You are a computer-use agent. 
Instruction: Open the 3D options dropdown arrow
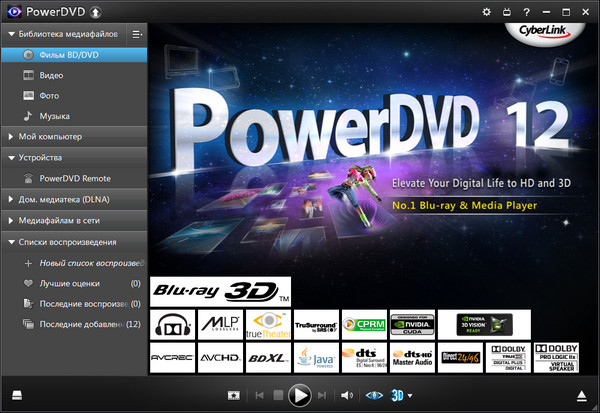[410, 395]
